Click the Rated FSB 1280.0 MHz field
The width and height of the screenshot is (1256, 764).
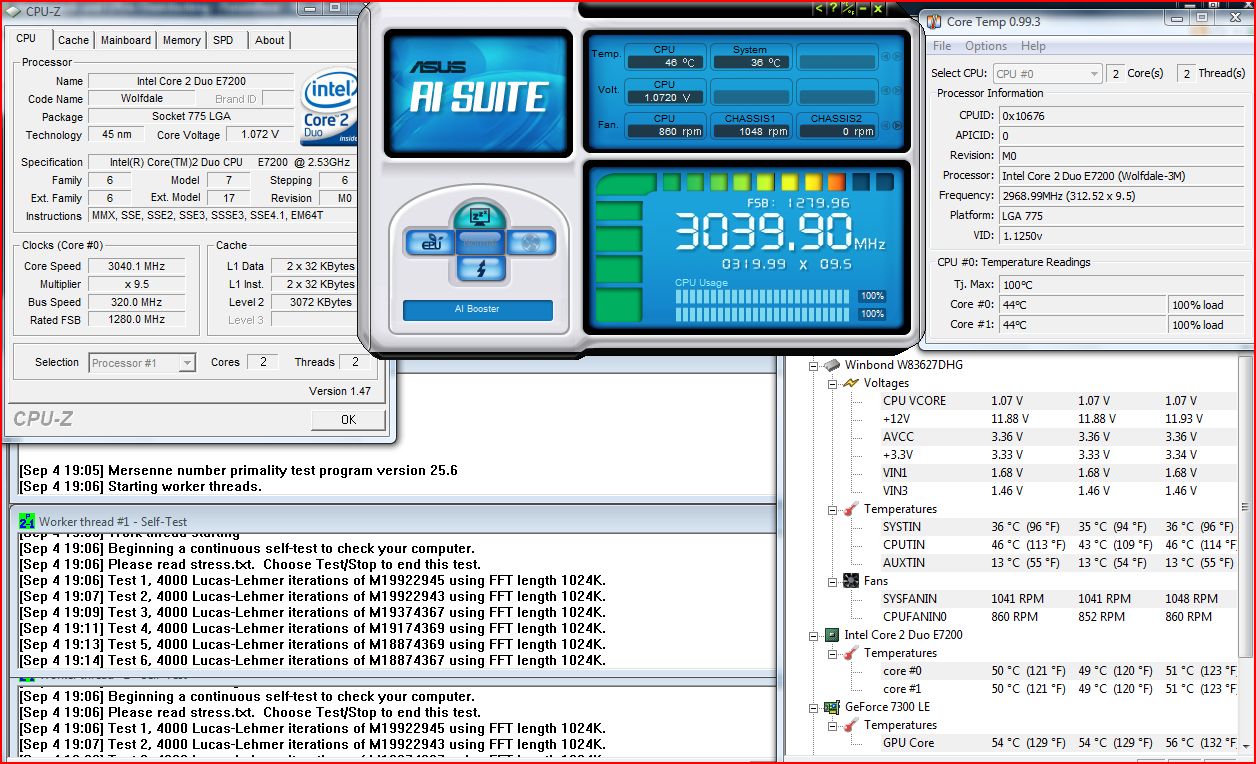point(137,320)
